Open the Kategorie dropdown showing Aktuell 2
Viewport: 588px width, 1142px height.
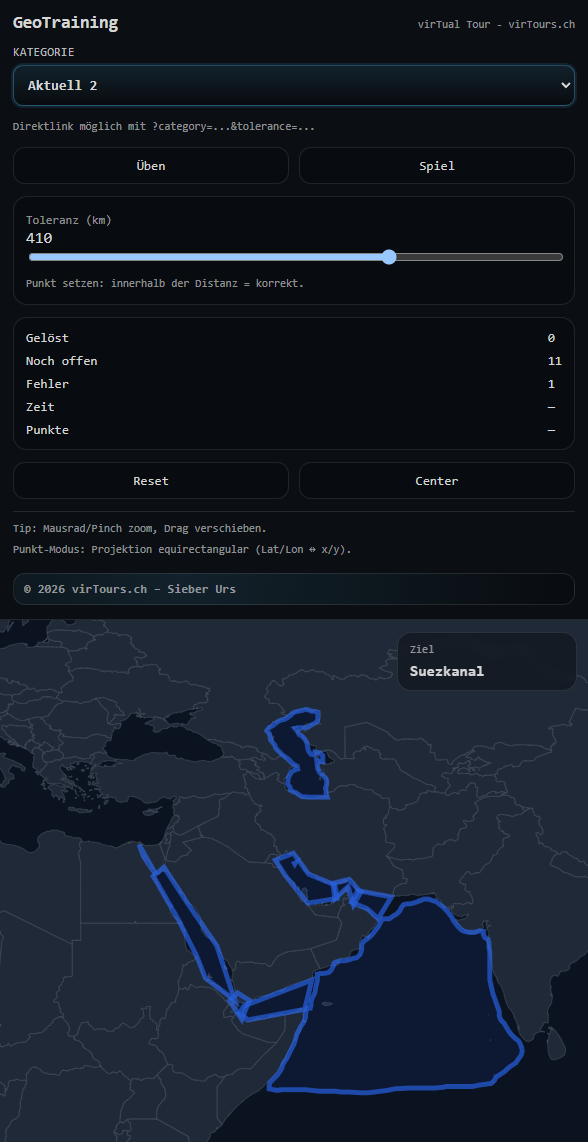[x=294, y=85]
